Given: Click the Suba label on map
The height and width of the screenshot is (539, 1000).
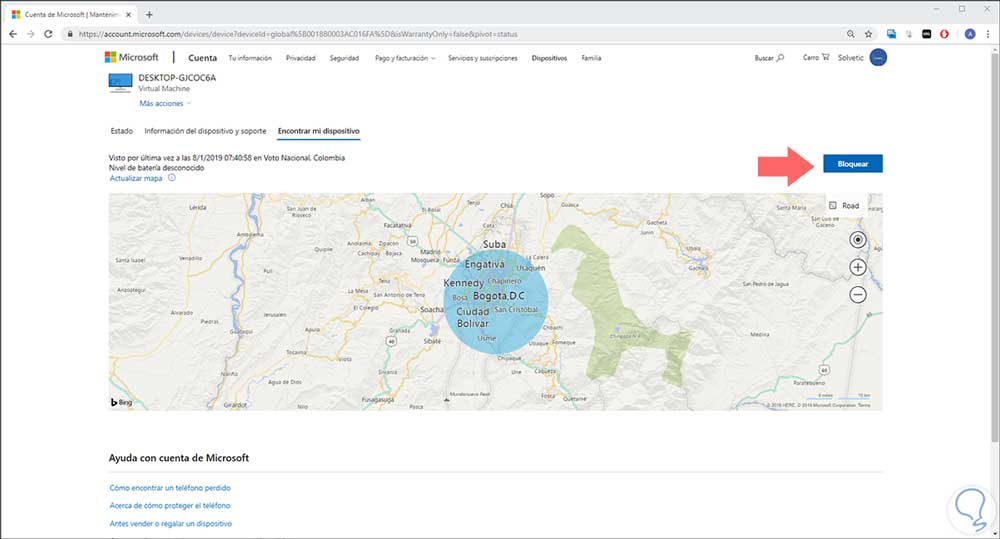Looking at the screenshot, I should (x=494, y=244).
